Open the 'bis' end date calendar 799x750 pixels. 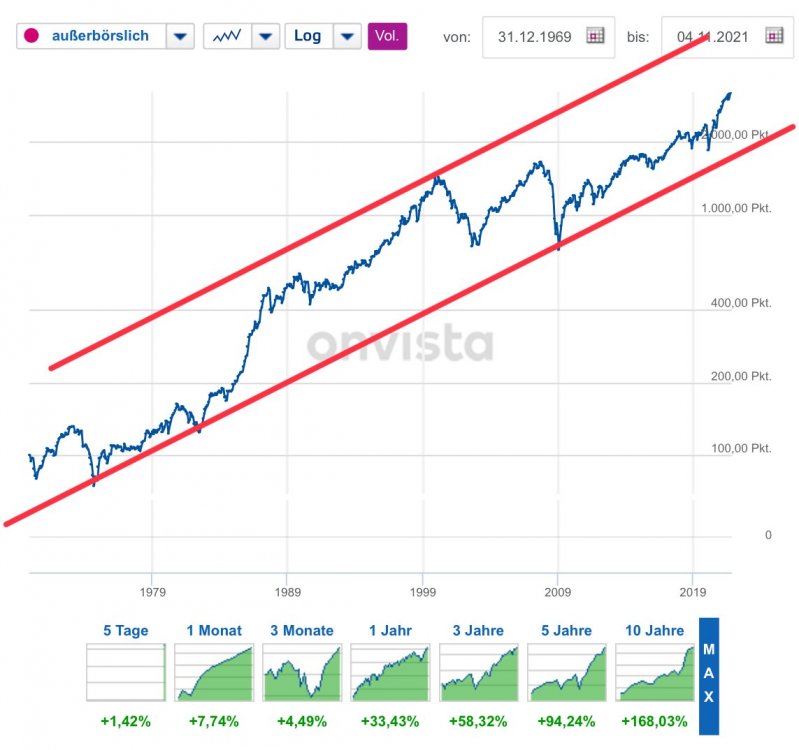(x=773, y=36)
